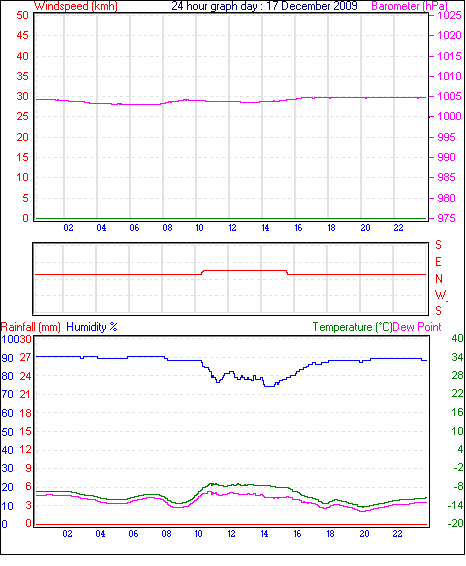Click the E wind direction label
Viewport: 466px width, 566px height.
(438, 262)
